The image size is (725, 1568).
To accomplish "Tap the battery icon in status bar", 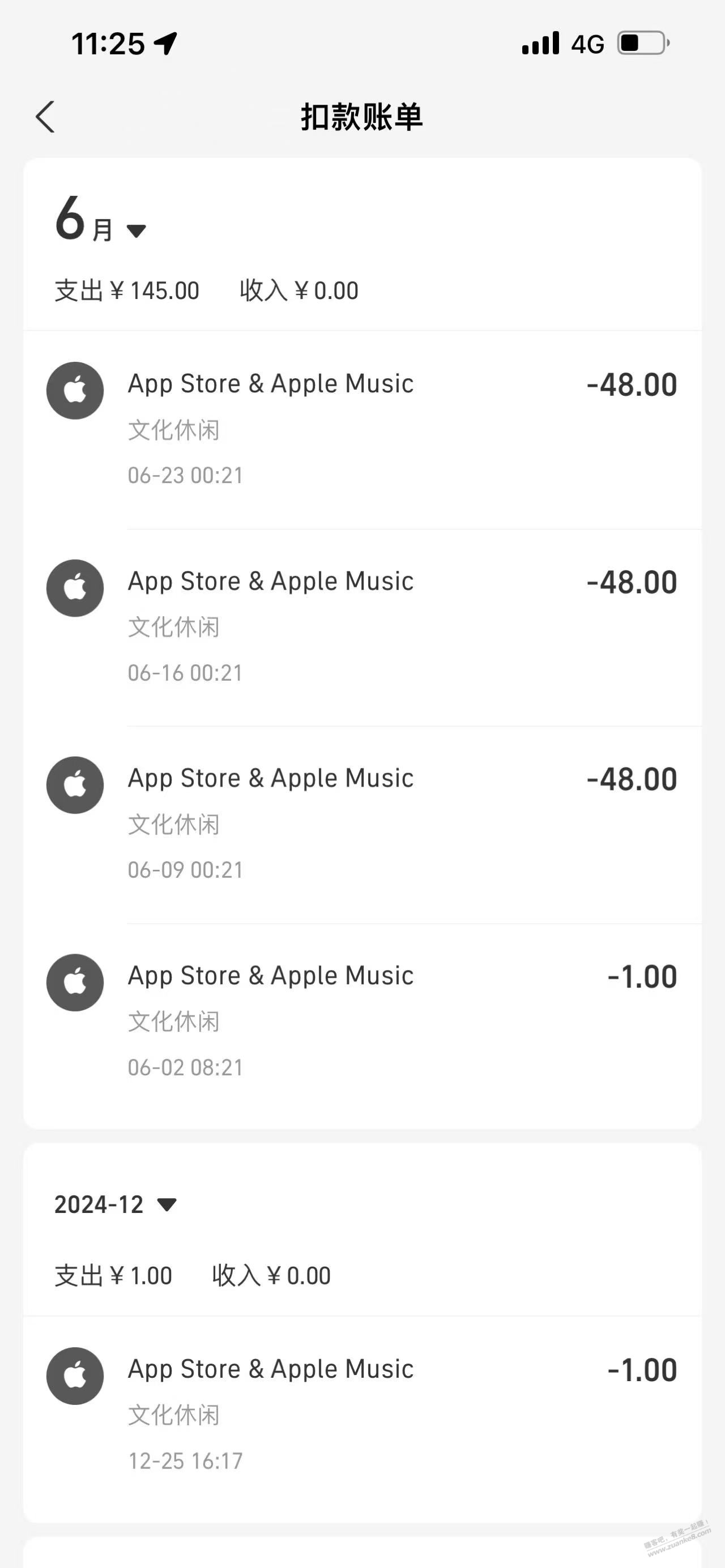I will tap(644, 43).
